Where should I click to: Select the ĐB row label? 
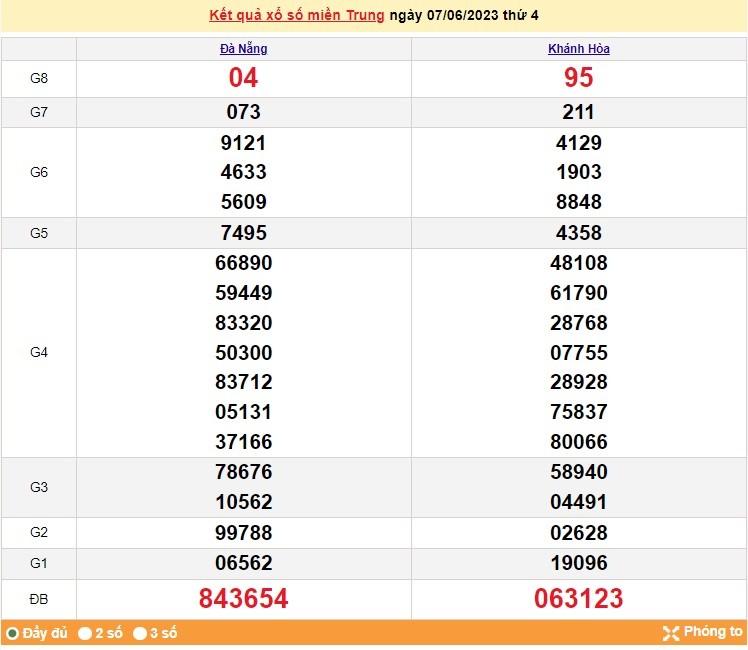click(39, 599)
